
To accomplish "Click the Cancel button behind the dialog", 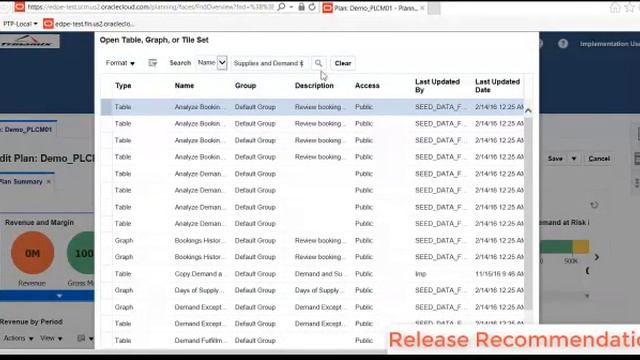I will pos(599,158).
